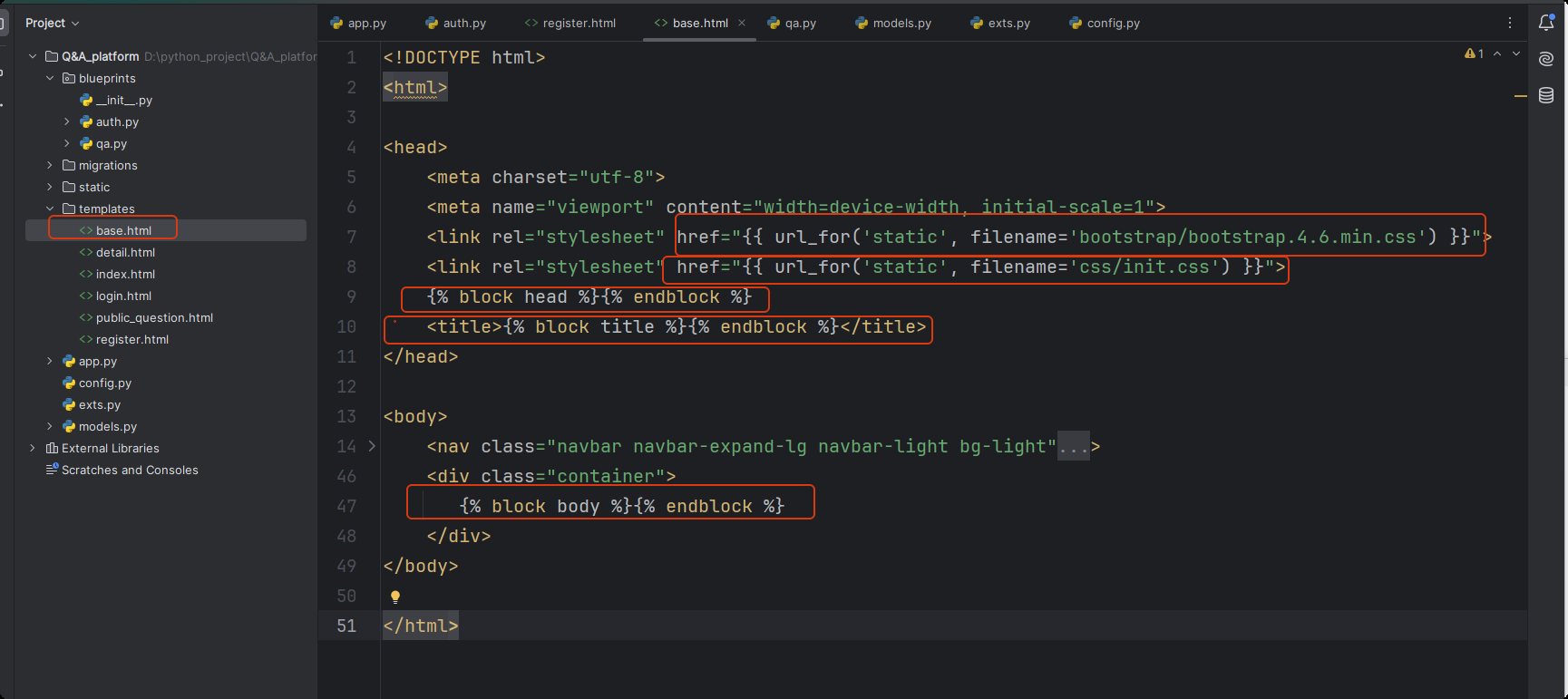Close the base.html editor tab

[x=742, y=23]
